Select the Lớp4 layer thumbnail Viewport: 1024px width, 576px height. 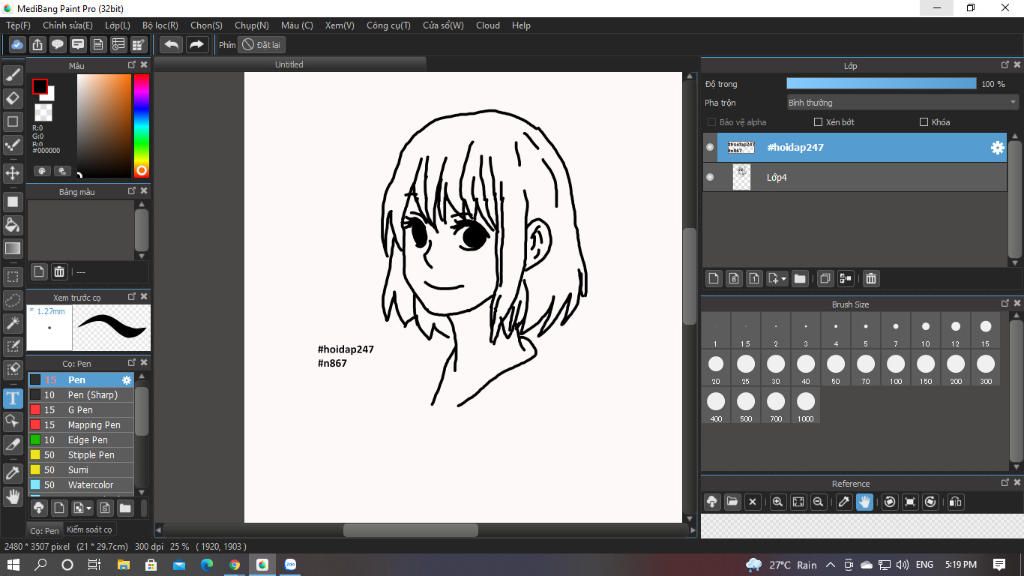point(741,177)
